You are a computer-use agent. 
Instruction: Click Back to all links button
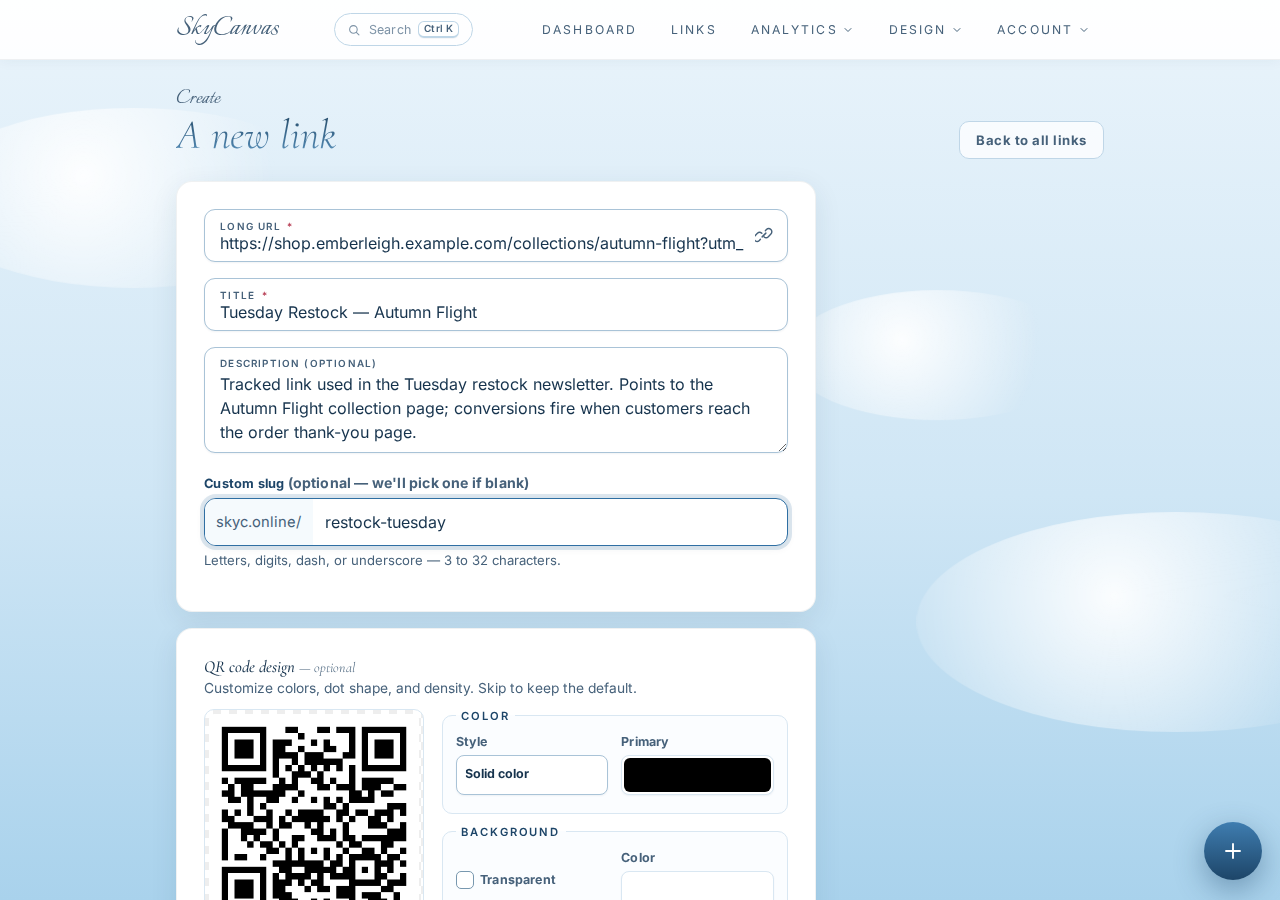pyautogui.click(x=1031, y=140)
